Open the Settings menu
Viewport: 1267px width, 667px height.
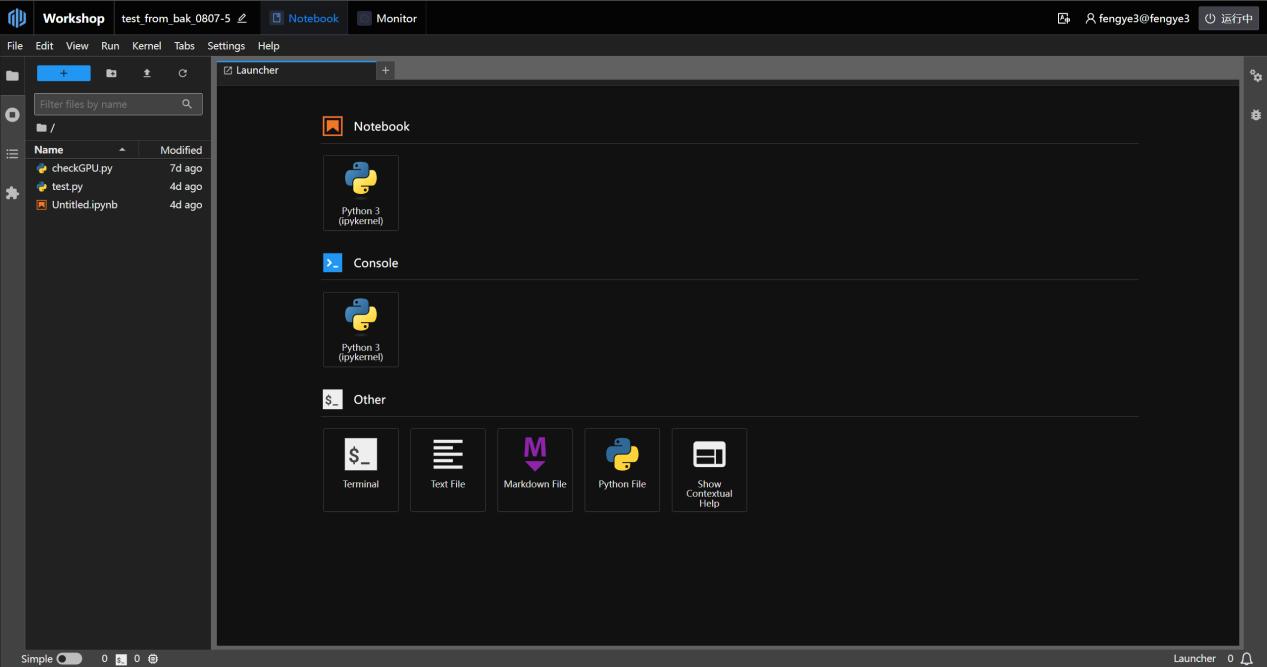click(x=226, y=46)
